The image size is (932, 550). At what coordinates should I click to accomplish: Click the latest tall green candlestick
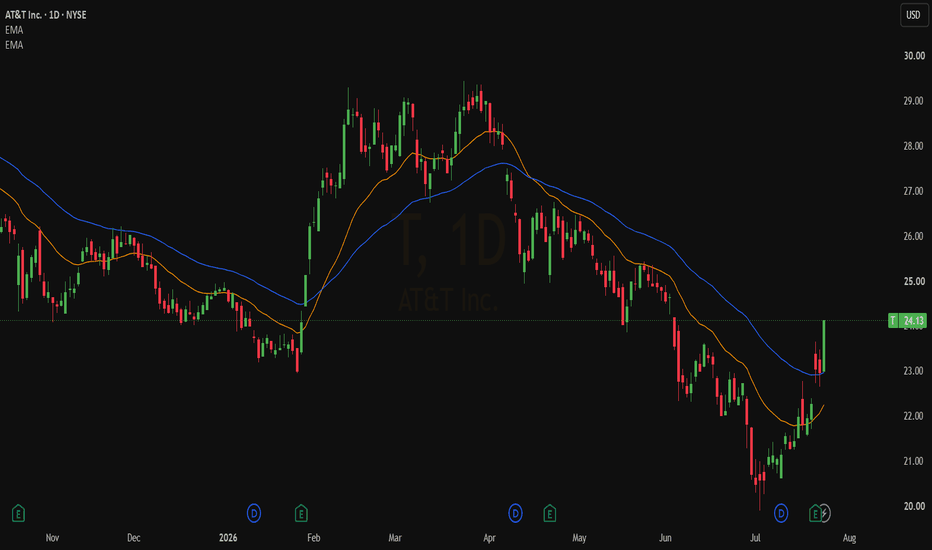tap(824, 346)
